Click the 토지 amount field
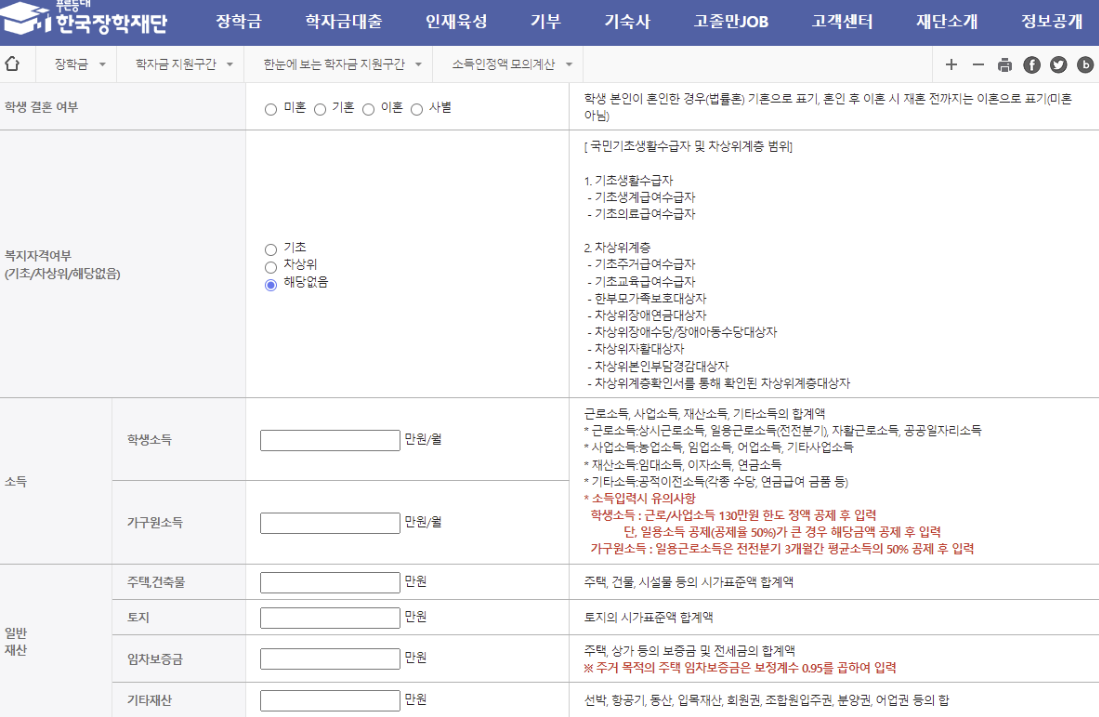 330,617
